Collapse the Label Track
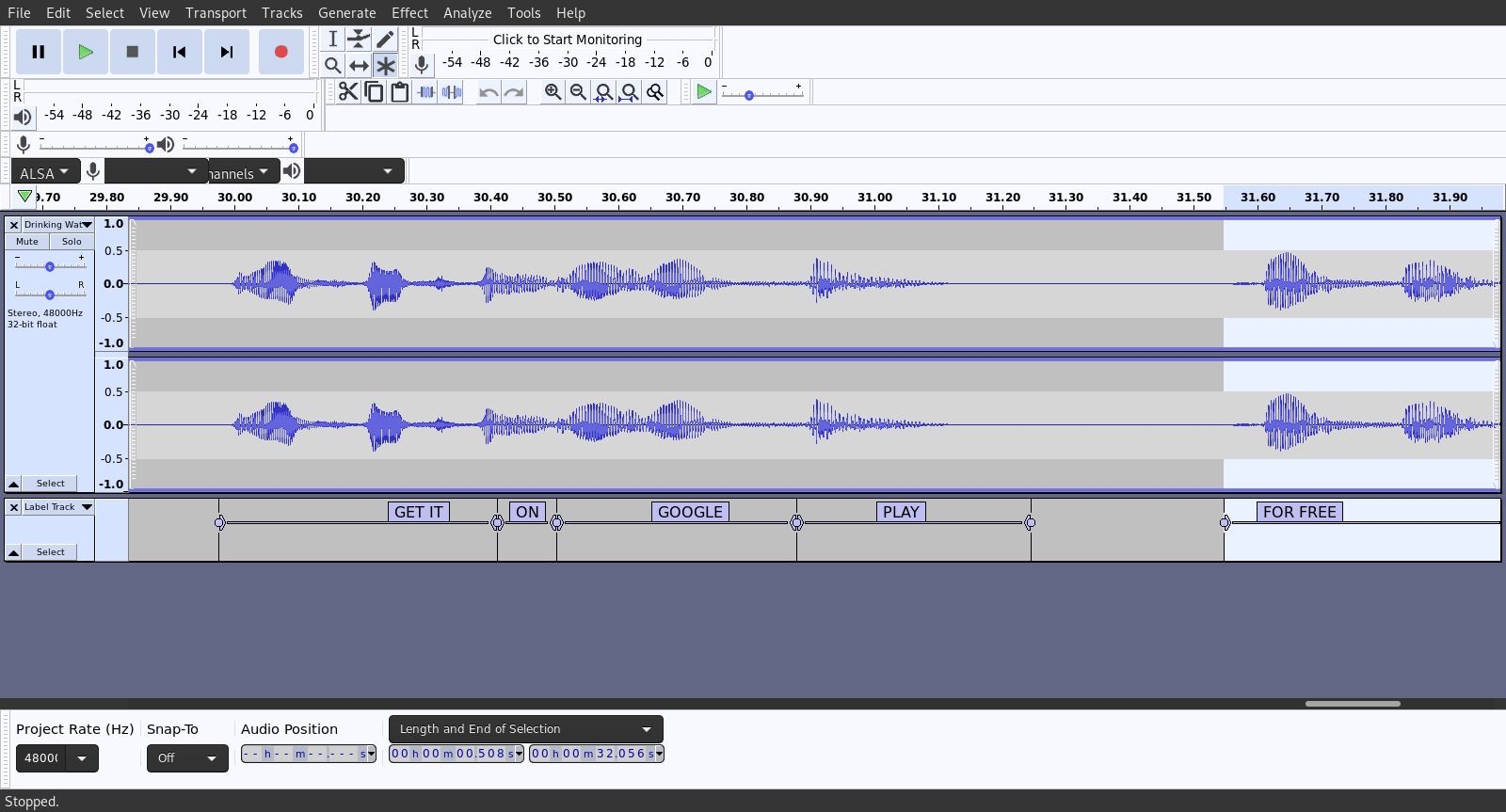 tap(14, 552)
